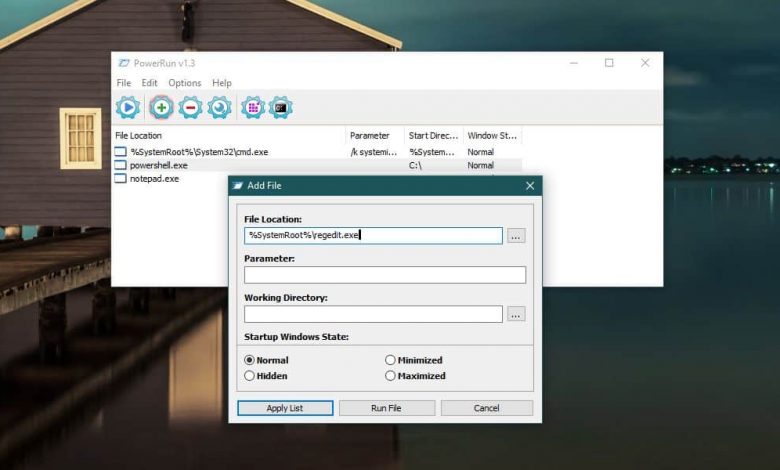
Task: Tick the notepad.exe row checkbox
Action: pos(120,179)
